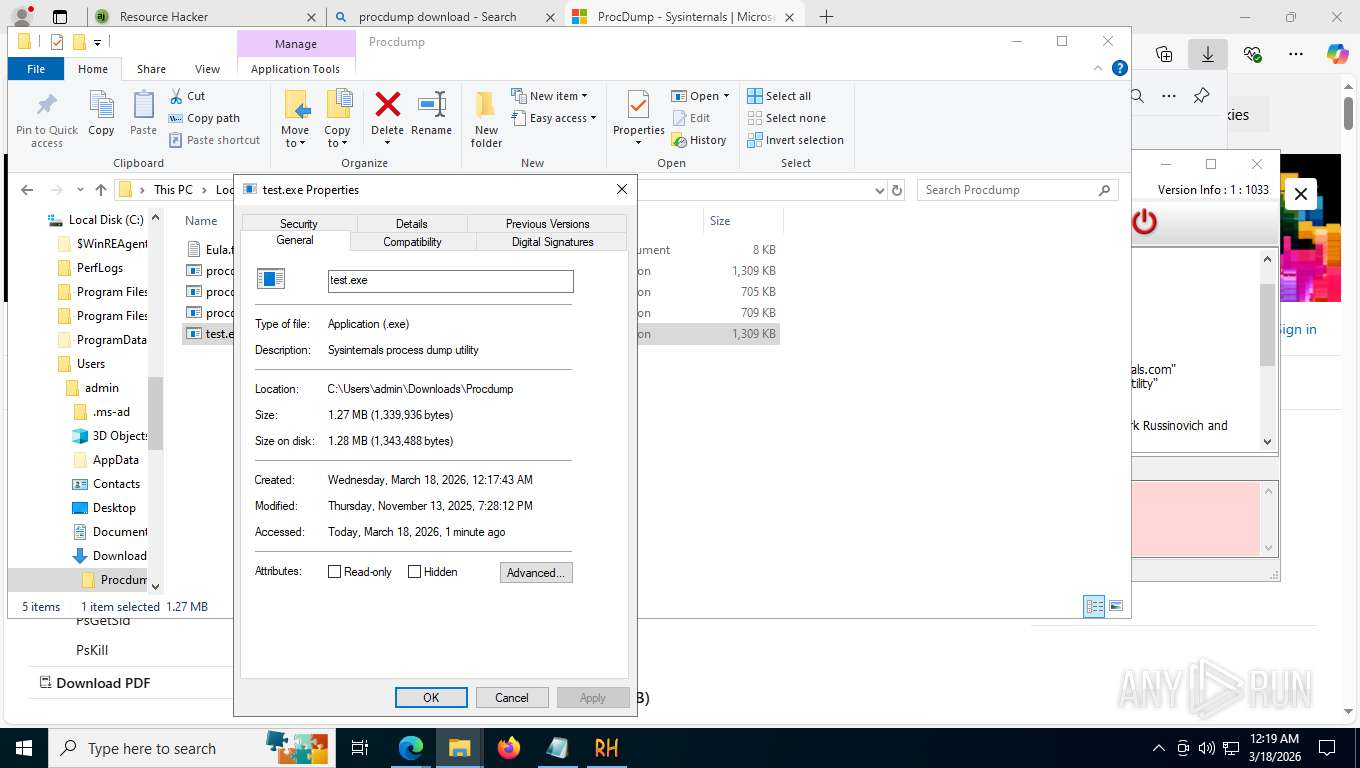Expand address bar history dropdown
The image size is (1360, 768).
[x=879, y=190]
